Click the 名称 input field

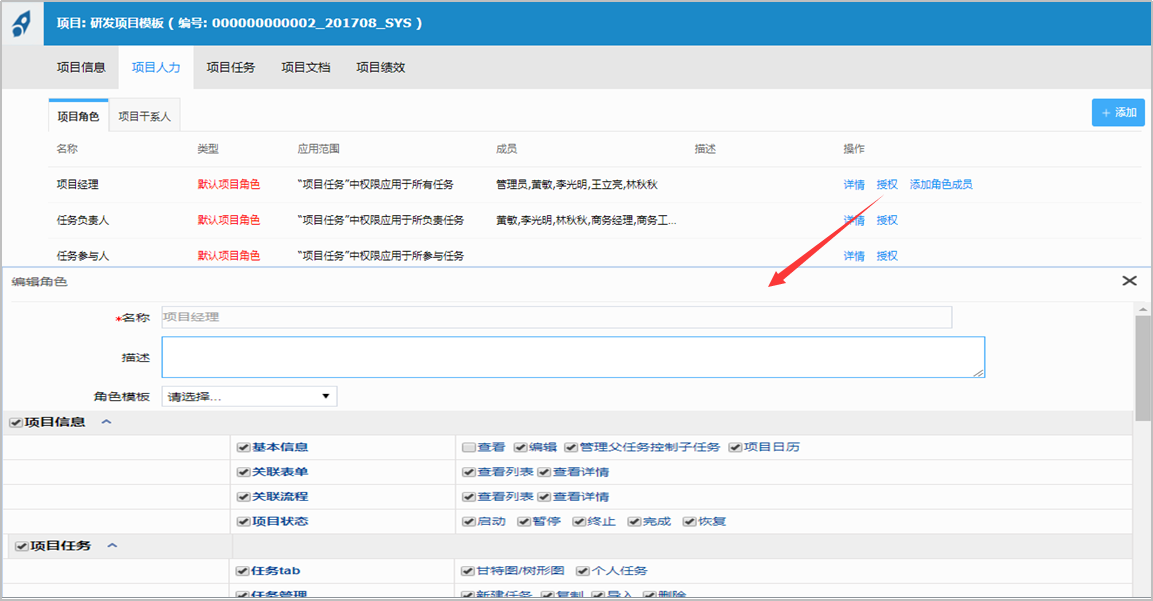coord(556,317)
